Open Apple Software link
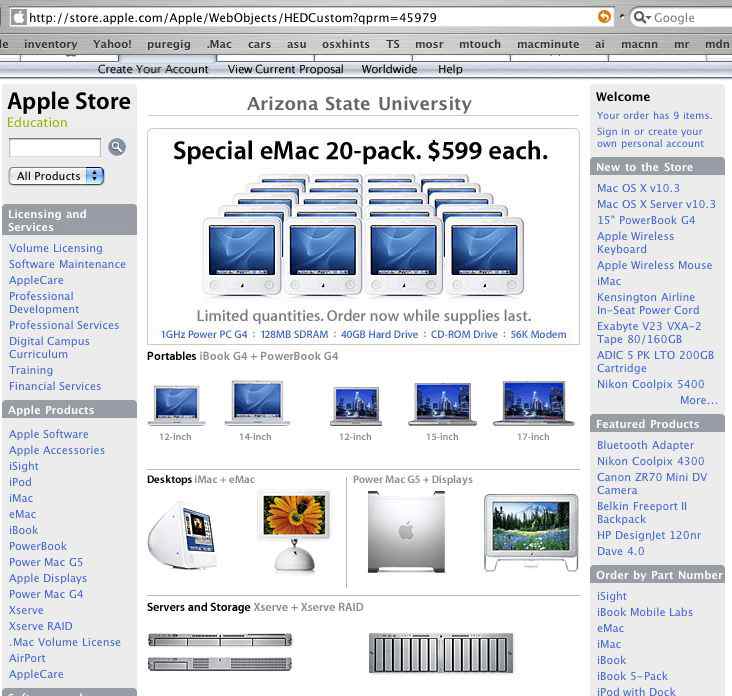Viewport: 732px width, 696px height. tap(49, 434)
